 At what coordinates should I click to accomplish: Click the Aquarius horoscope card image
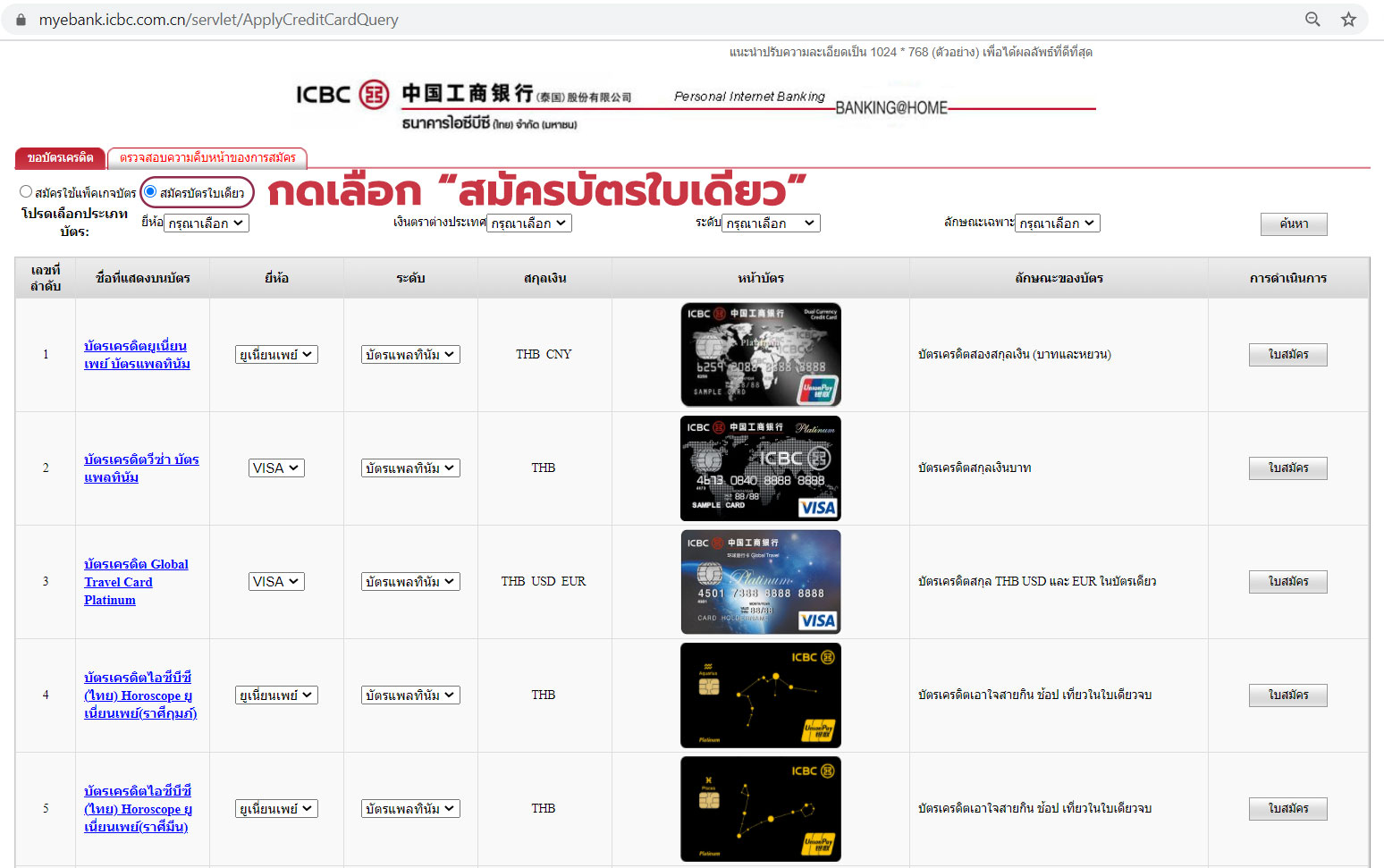tap(761, 695)
